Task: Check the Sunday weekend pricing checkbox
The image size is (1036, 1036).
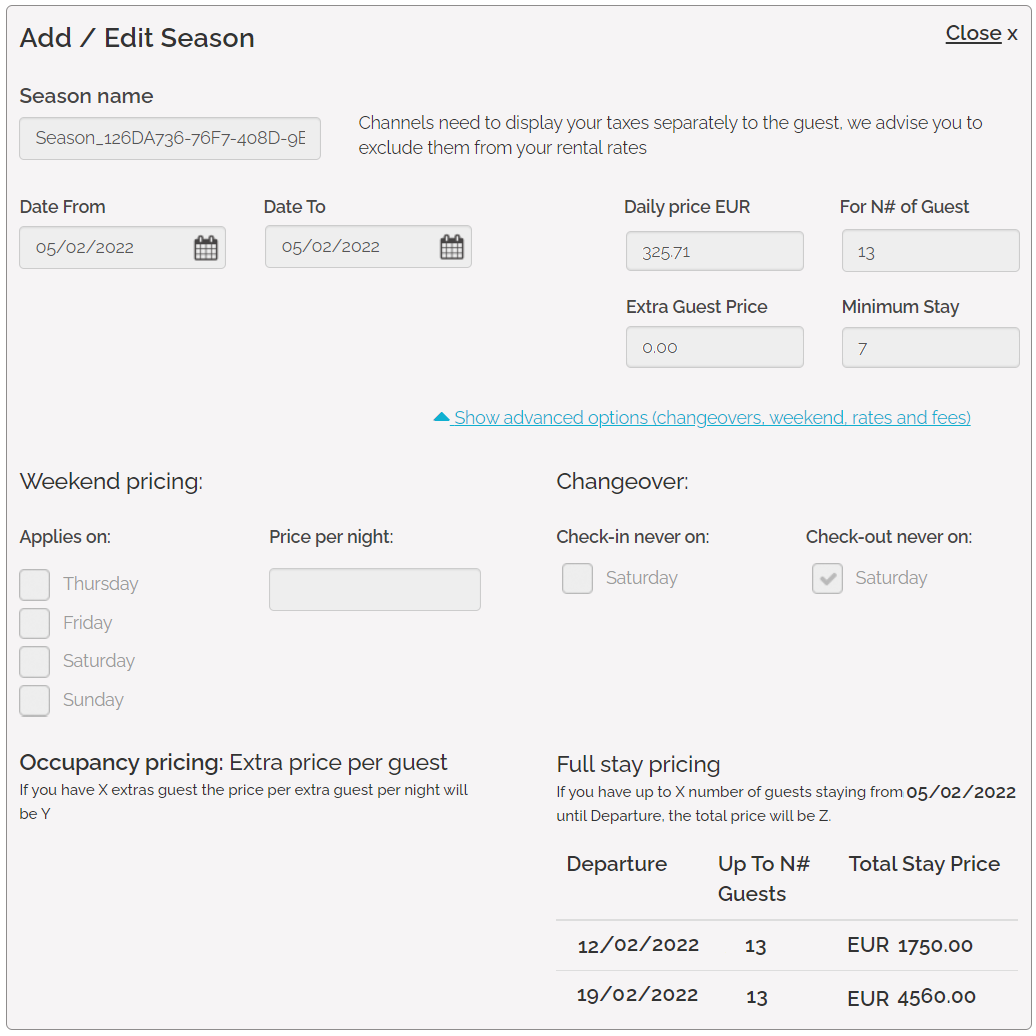Action: click(x=35, y=700)
